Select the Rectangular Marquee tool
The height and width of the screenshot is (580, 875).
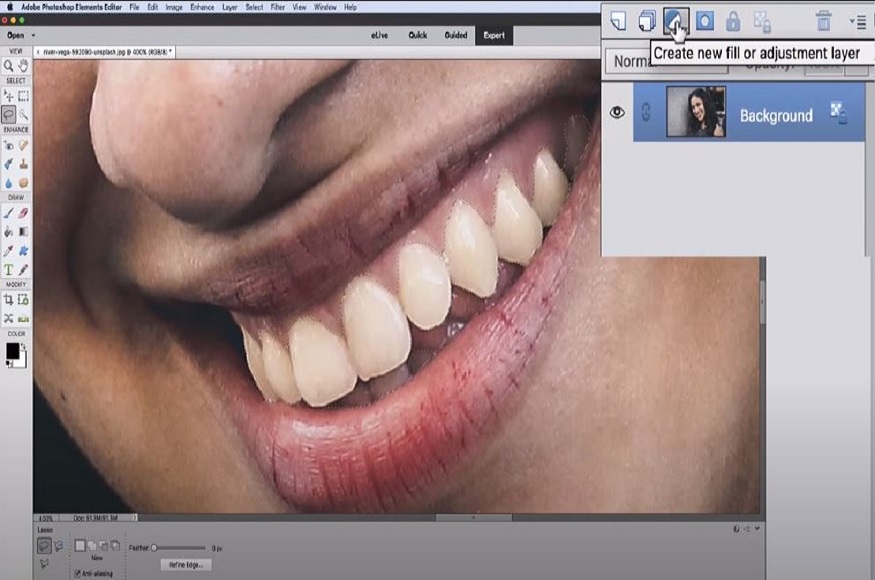[x=23, y=96]
